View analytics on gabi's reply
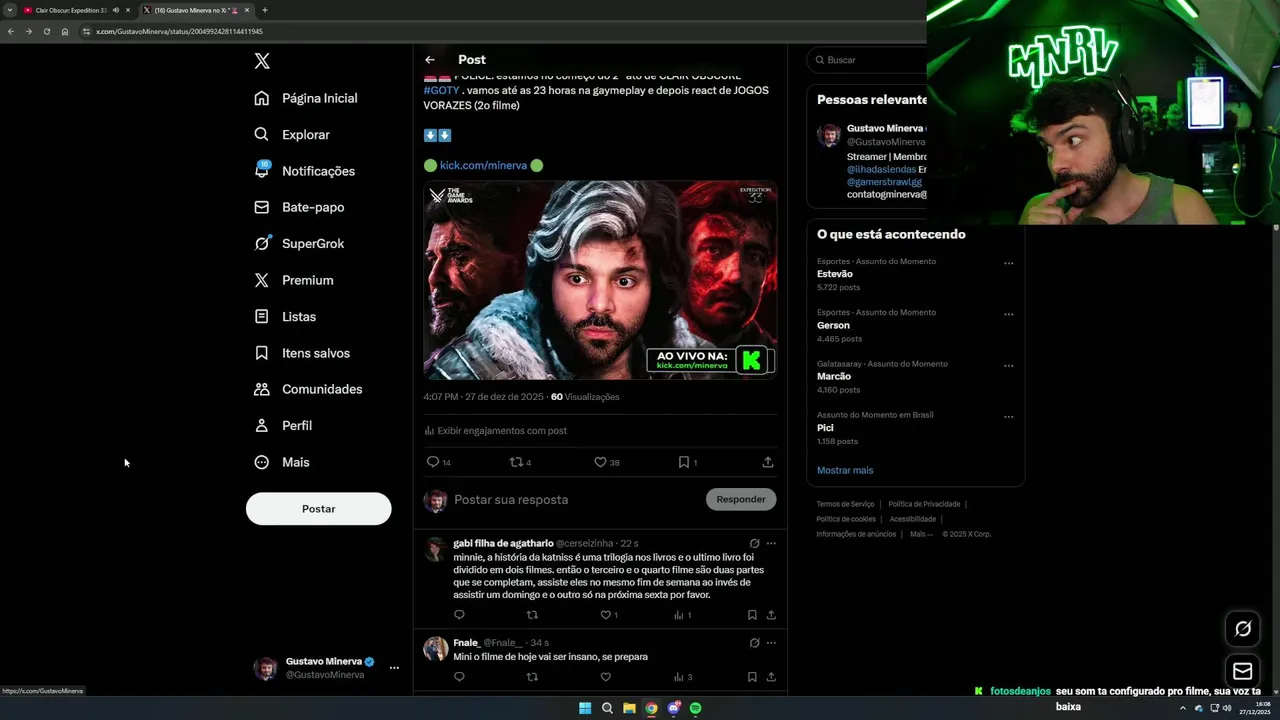 click(x=682, y=615)
